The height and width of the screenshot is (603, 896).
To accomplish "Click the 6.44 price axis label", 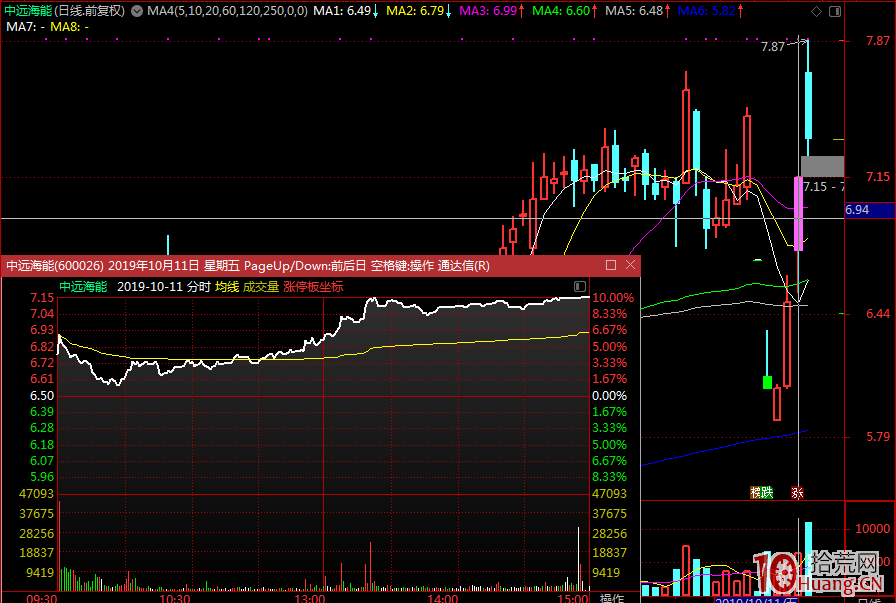I will 878,314.
